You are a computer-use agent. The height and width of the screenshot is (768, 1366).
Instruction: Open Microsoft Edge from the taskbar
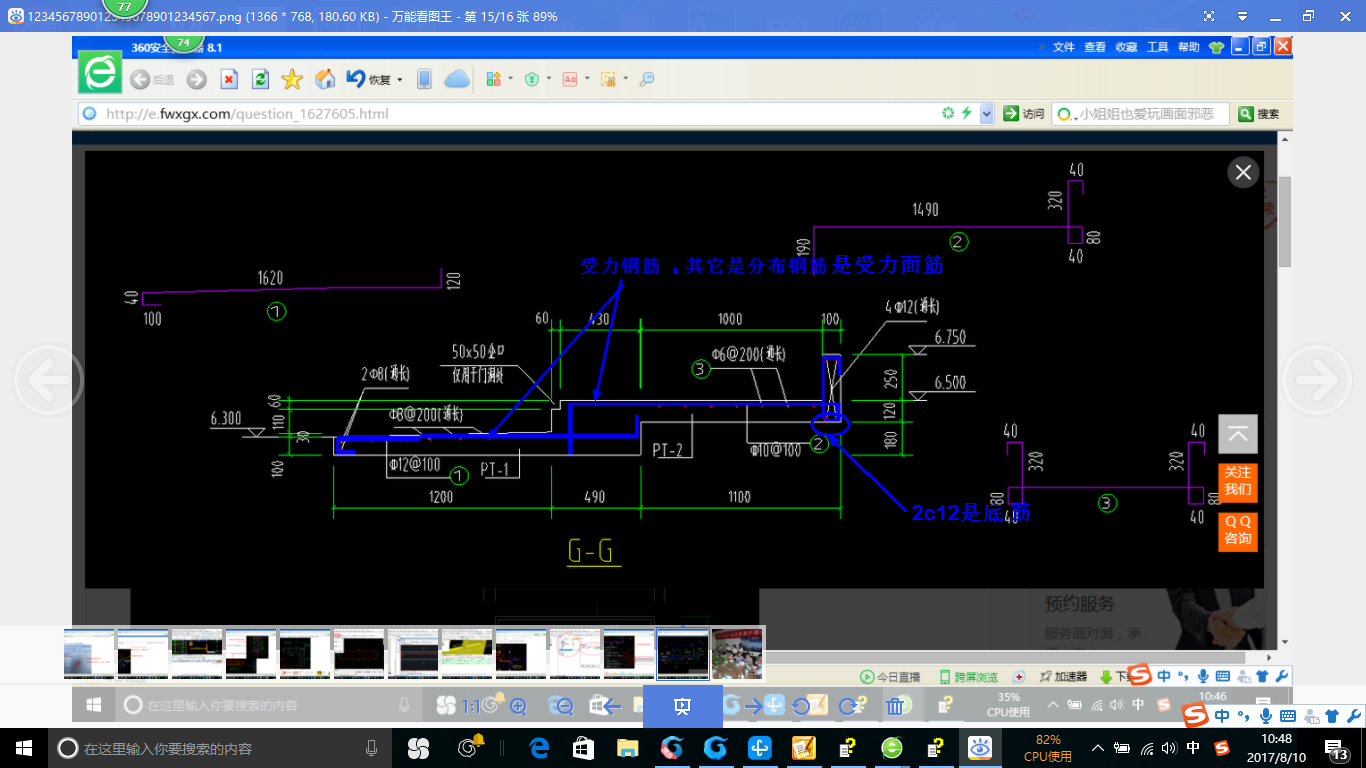tap(540, 748)
